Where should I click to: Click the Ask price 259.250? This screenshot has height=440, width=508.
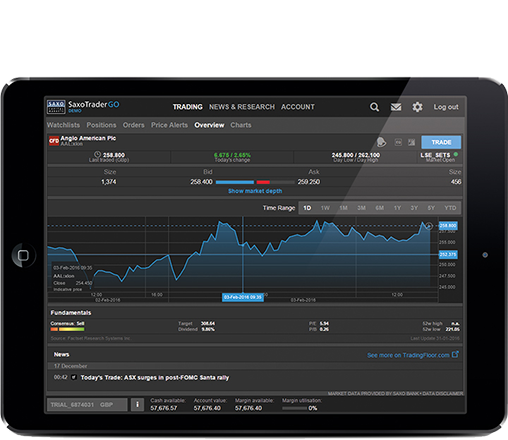tap(309, 182)
